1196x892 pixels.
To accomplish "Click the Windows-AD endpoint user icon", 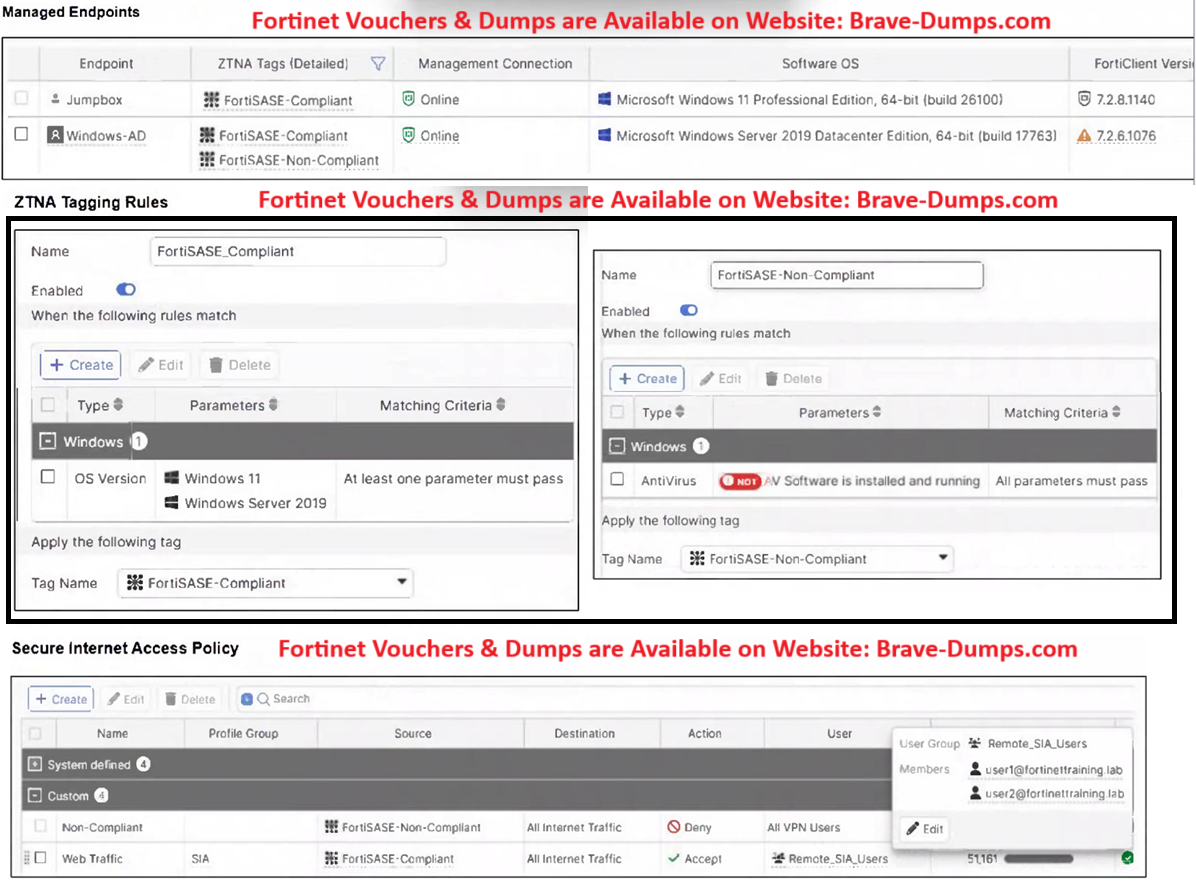I will (55, 135).
